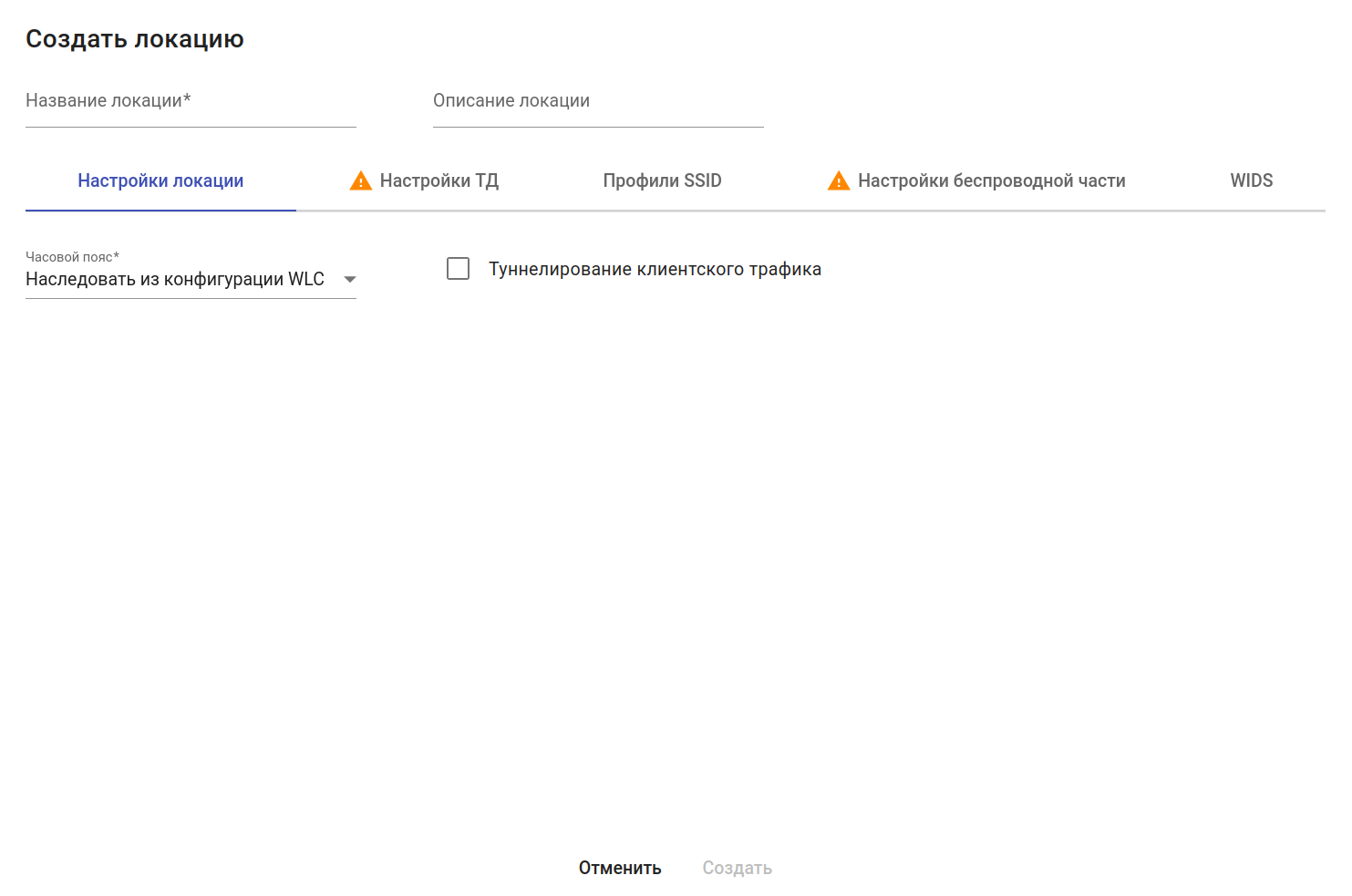
Task: Open the Часовой пояс dropdown
Action: click(191, 279)
